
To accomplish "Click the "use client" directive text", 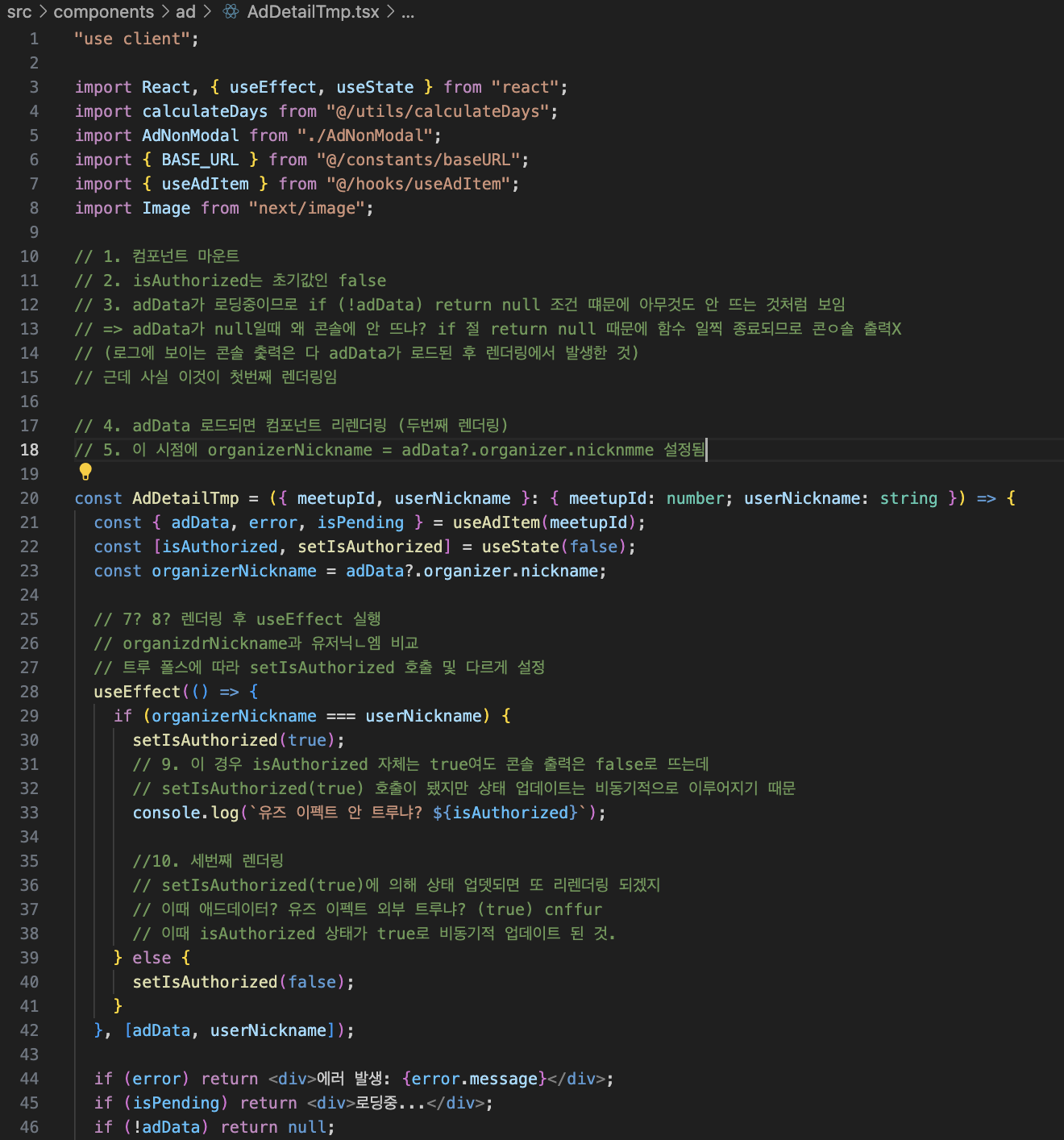I will pyautogui.click(x=131, y=39).
